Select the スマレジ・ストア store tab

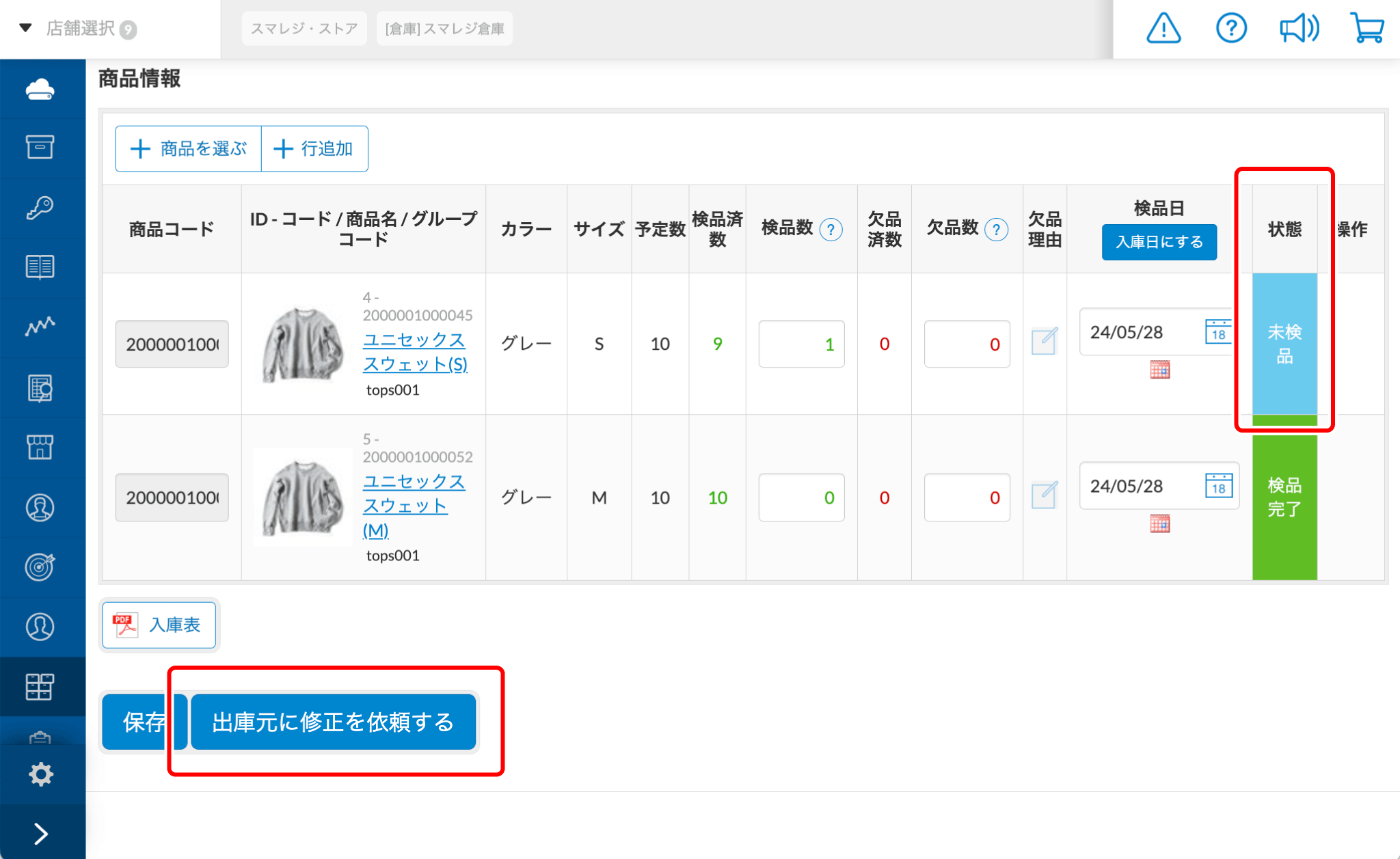(304, 29)
